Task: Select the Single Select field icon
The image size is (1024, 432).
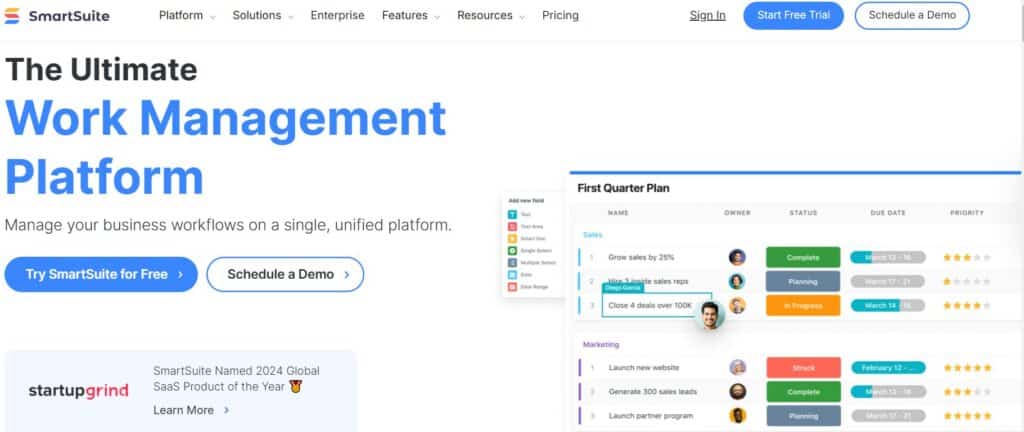Action: [513, 250]
